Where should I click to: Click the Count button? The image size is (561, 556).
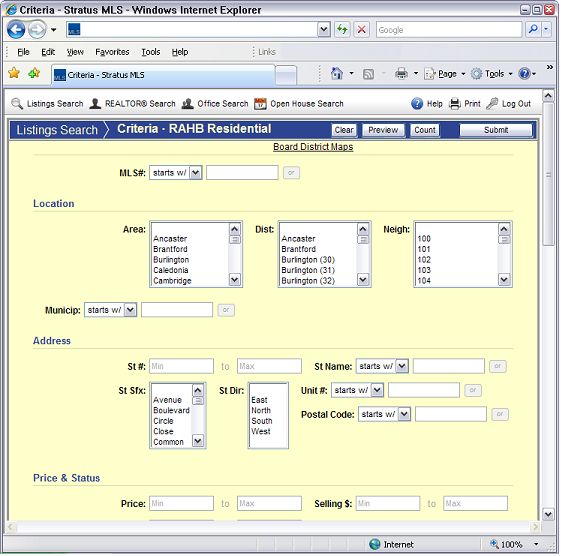[x=425, y=130]
